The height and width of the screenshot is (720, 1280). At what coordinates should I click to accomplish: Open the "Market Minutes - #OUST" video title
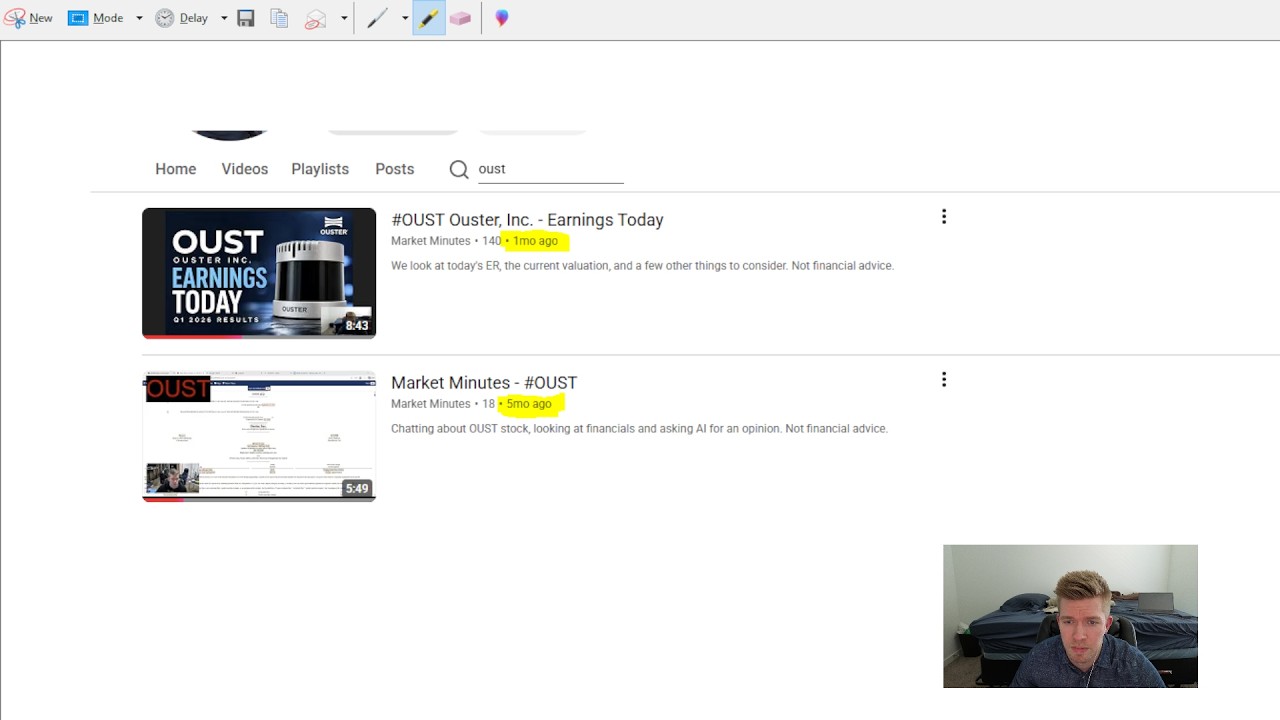click(484, 383)
